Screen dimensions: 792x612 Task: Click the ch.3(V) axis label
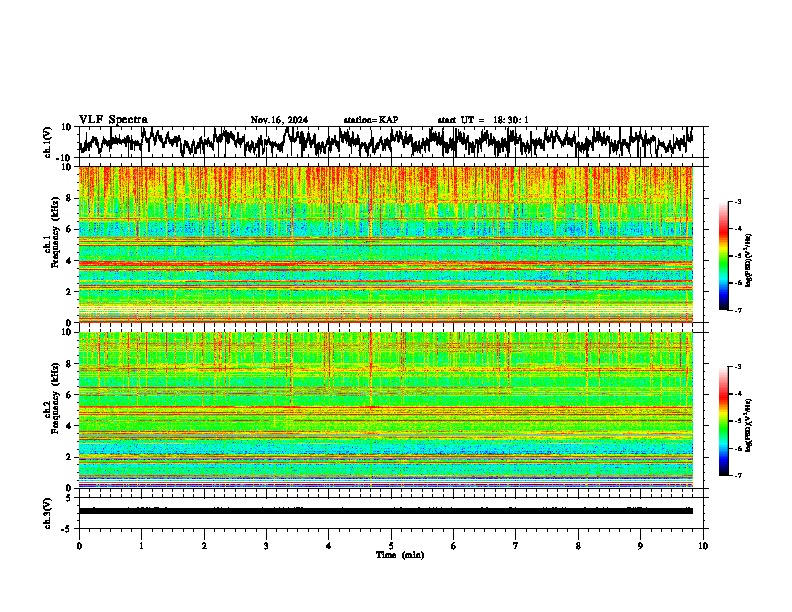[48, 513]
